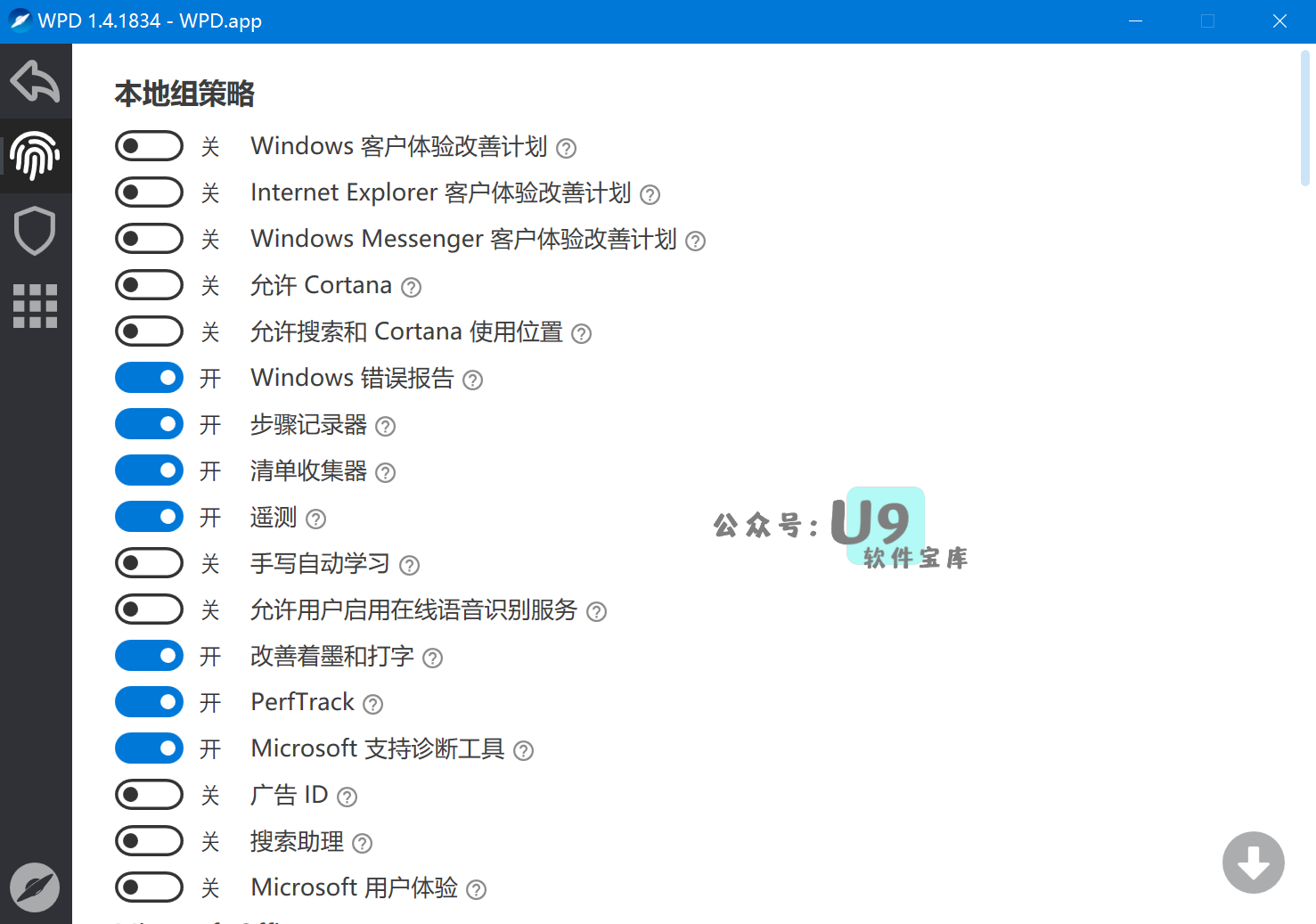Open the apps grid section
This screenshot has width=1316, height=924.
[x=36, y=307]
